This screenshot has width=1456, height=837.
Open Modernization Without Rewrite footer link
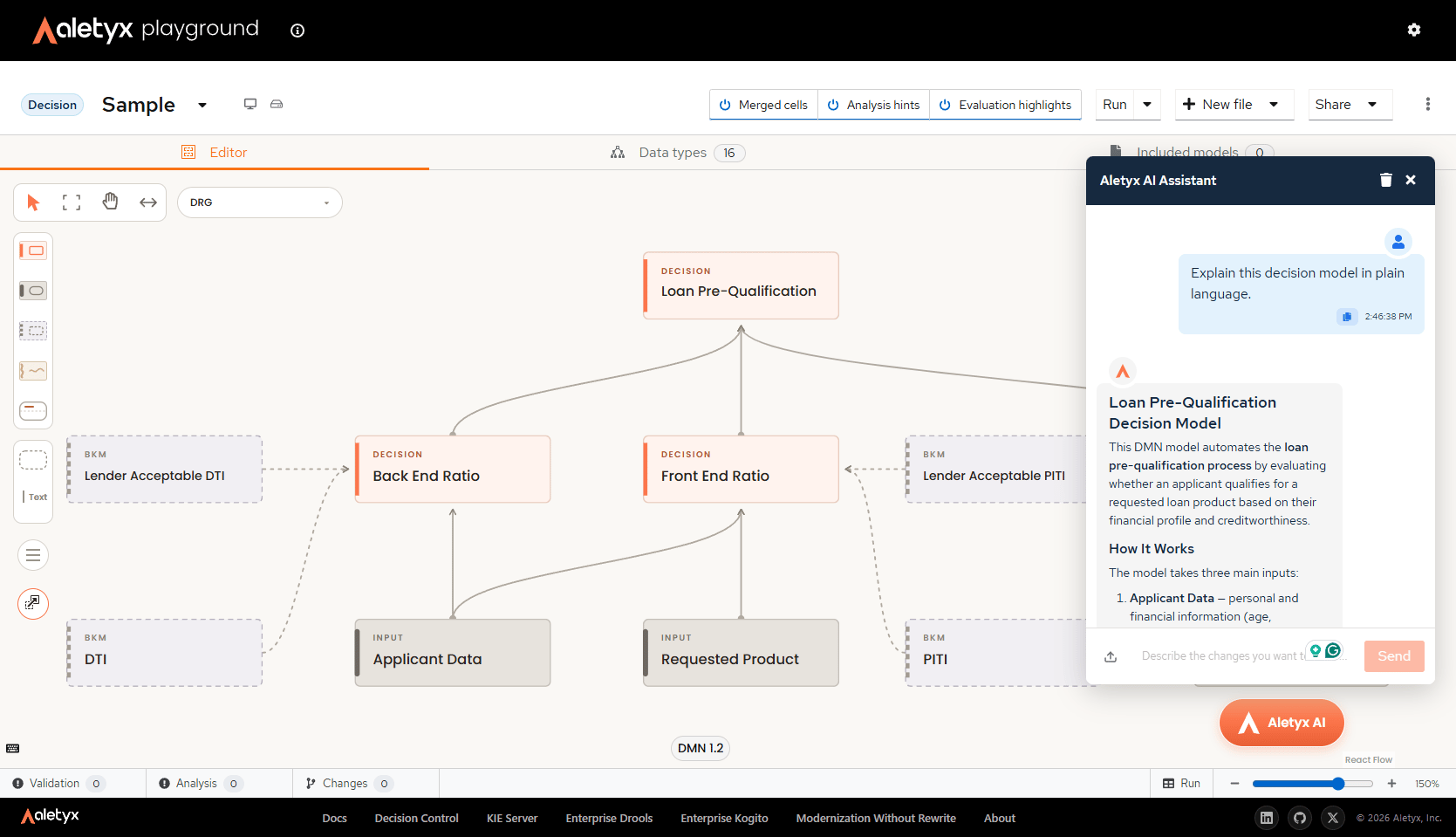tap(876, 818)
